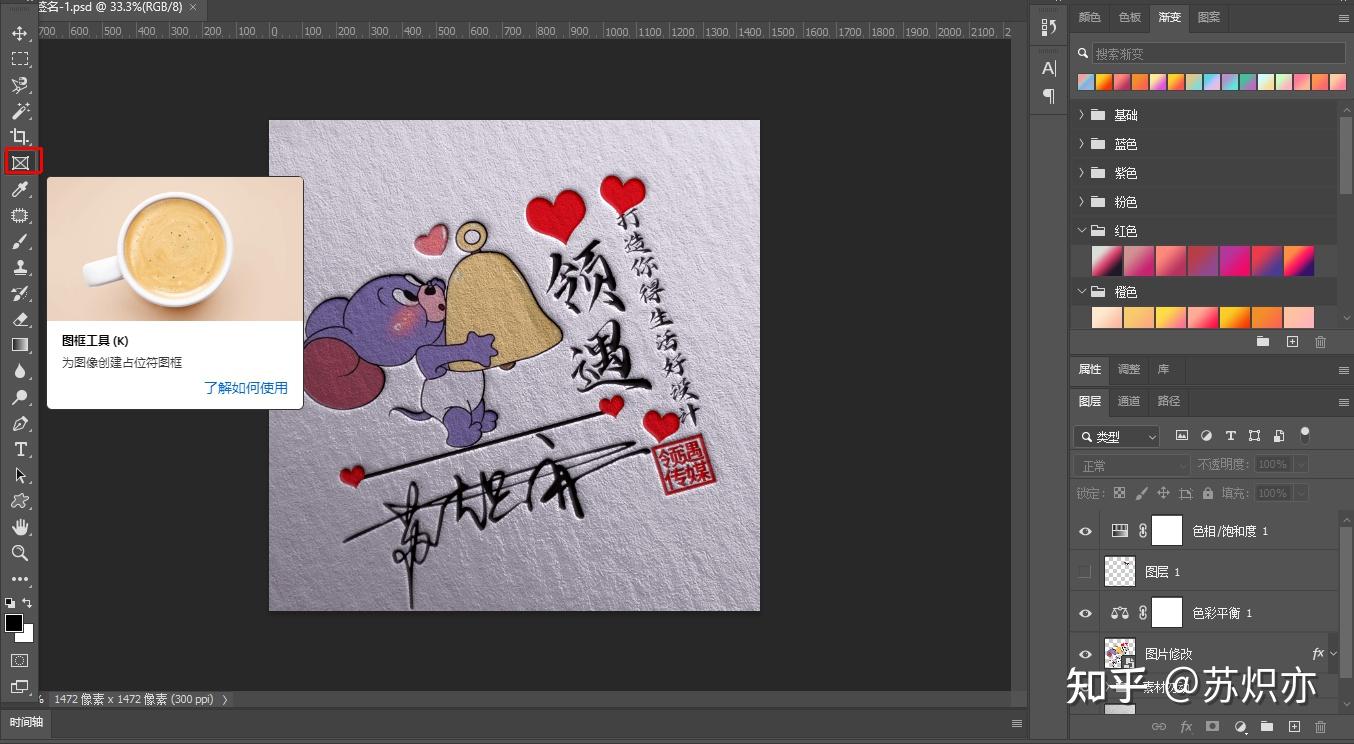Open the 库 tab
1354x744 pixels.
coord(1163,369)
